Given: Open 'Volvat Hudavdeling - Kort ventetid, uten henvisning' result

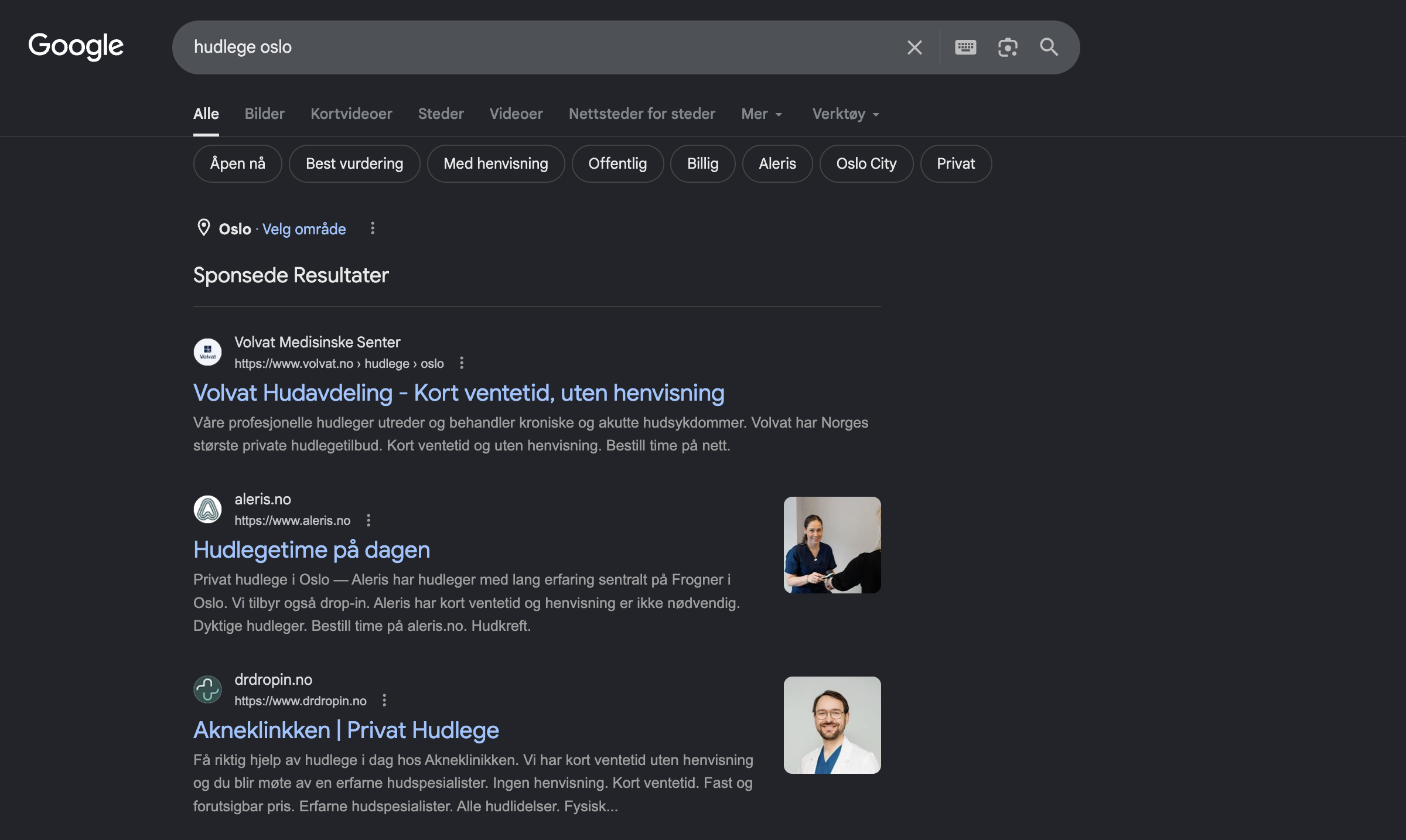Looking at the screenshot, I should (459, 392).
